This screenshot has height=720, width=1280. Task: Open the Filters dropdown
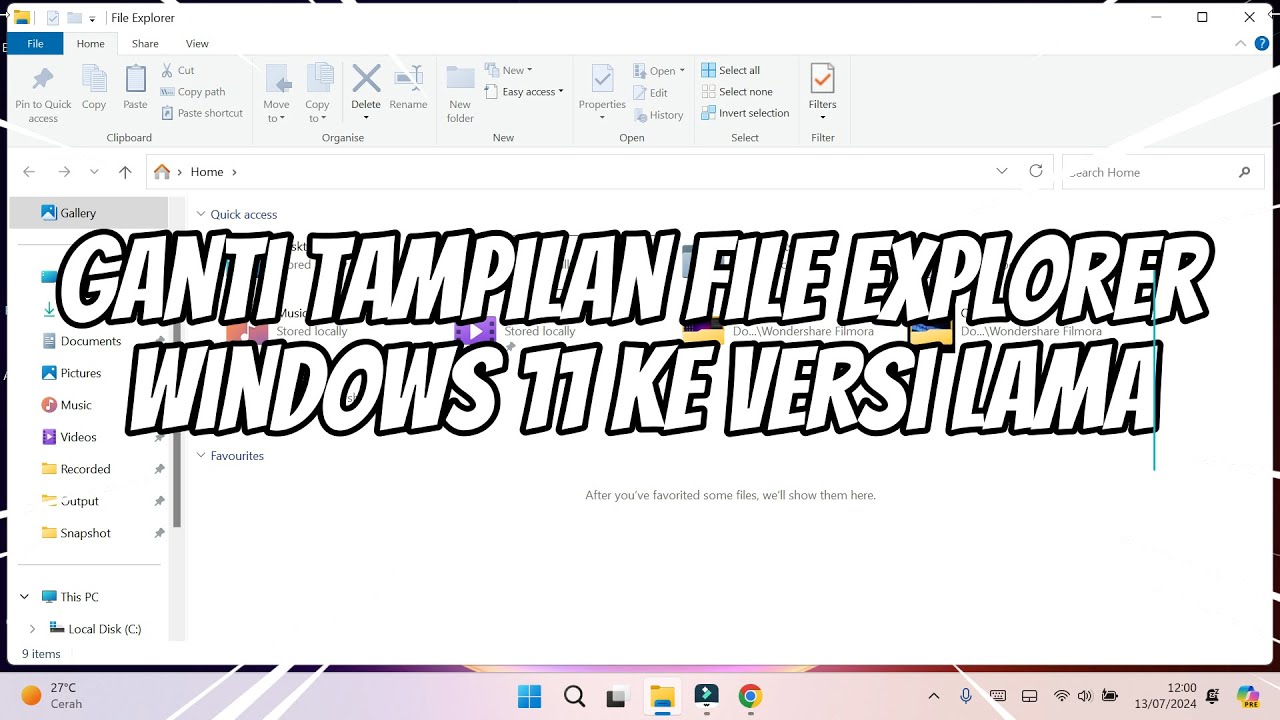click(x=823, y=92)
